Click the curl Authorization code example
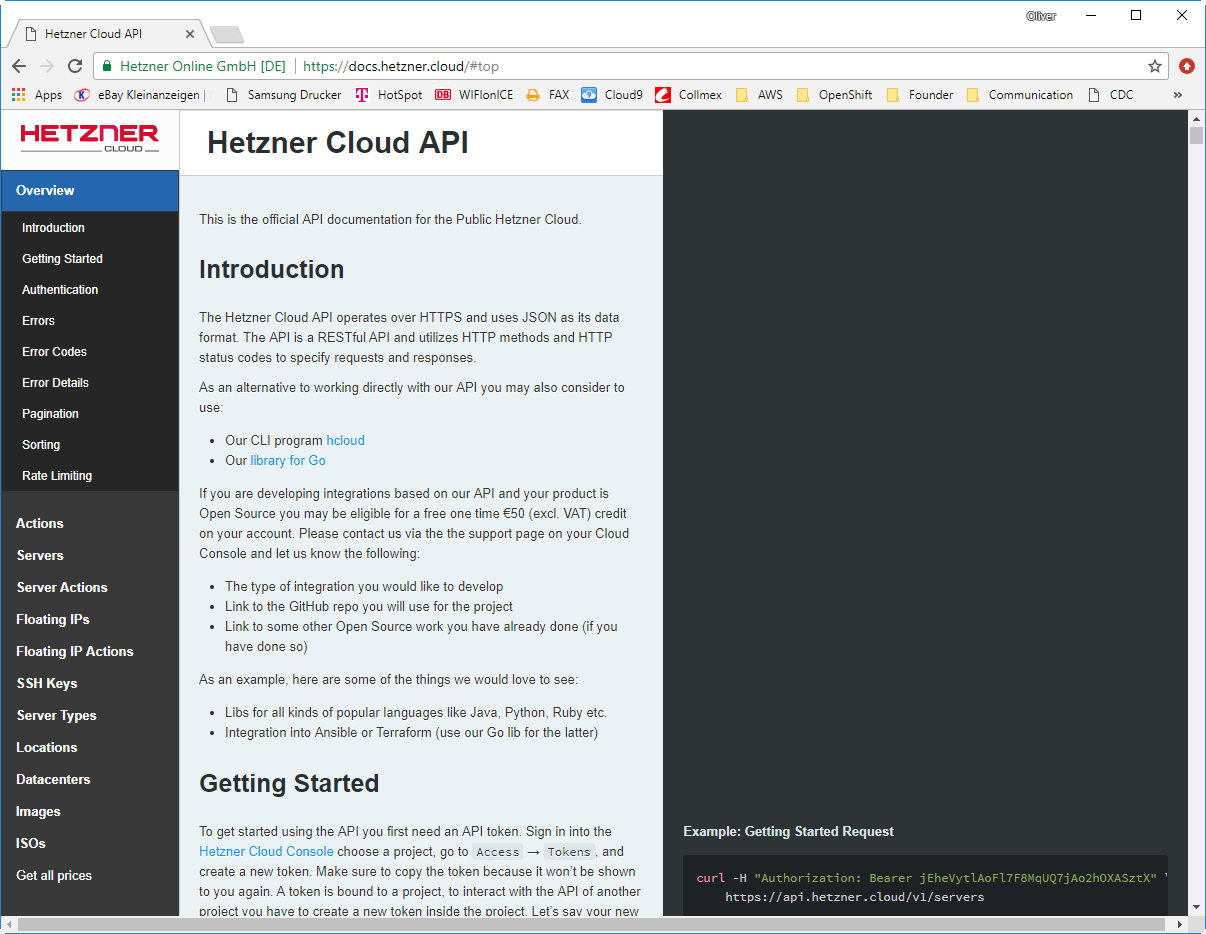Screen dimensions: 1206x934 click(925, 887)
